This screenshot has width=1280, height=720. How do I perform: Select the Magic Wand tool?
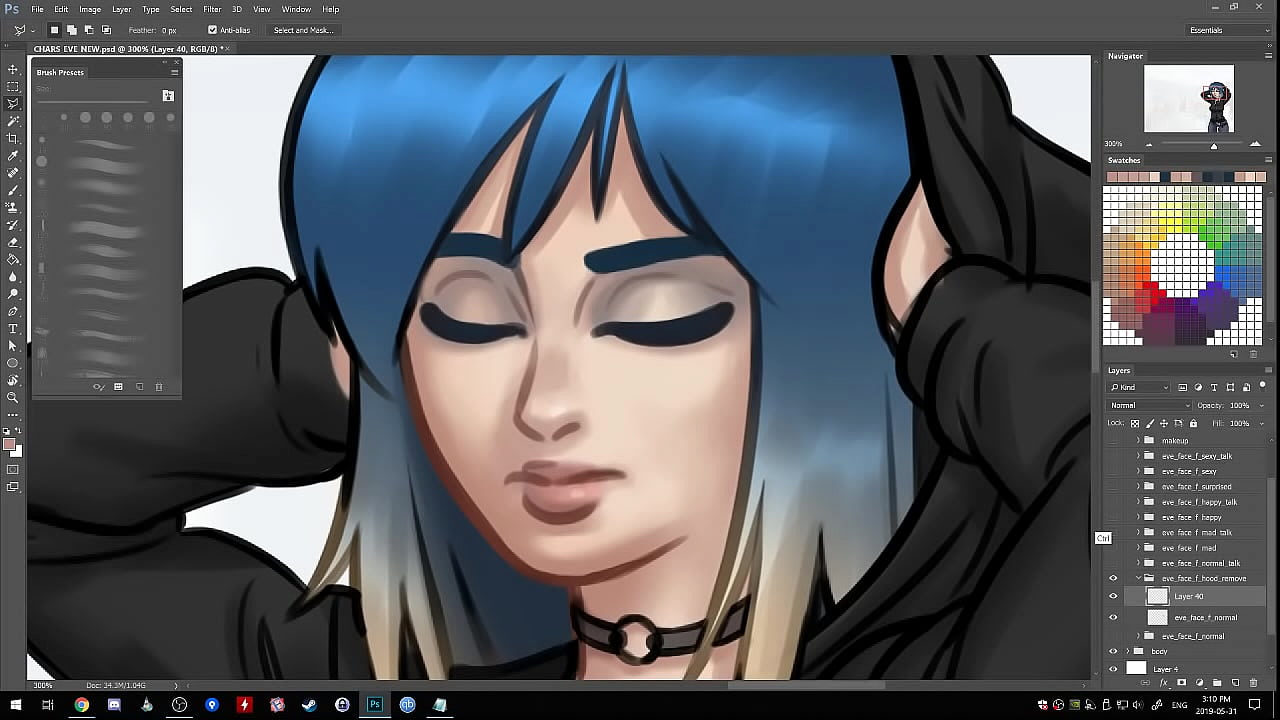[x=13, y=121]
